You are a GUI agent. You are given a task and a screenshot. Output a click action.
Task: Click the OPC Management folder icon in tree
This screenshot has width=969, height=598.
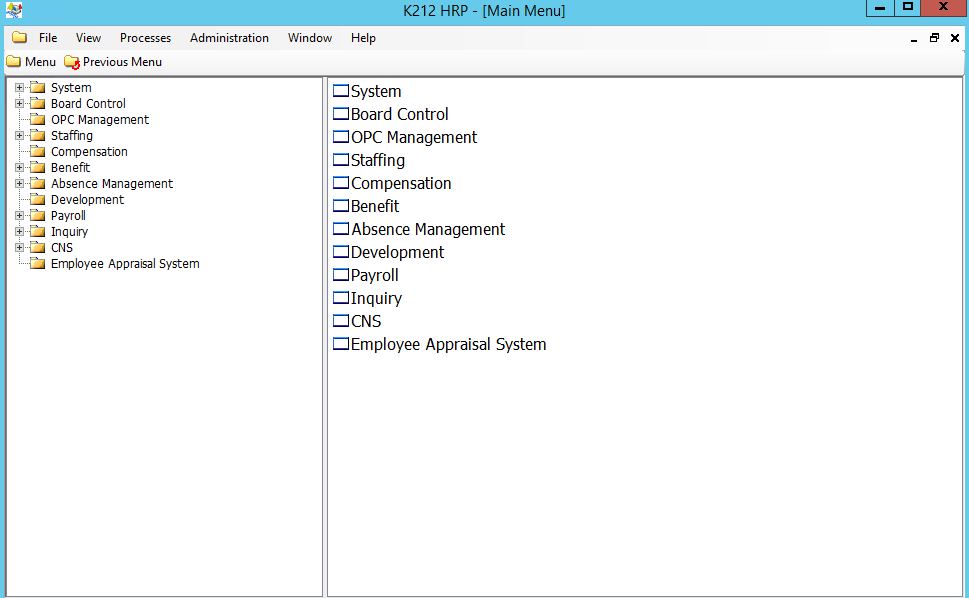(38, 120)
